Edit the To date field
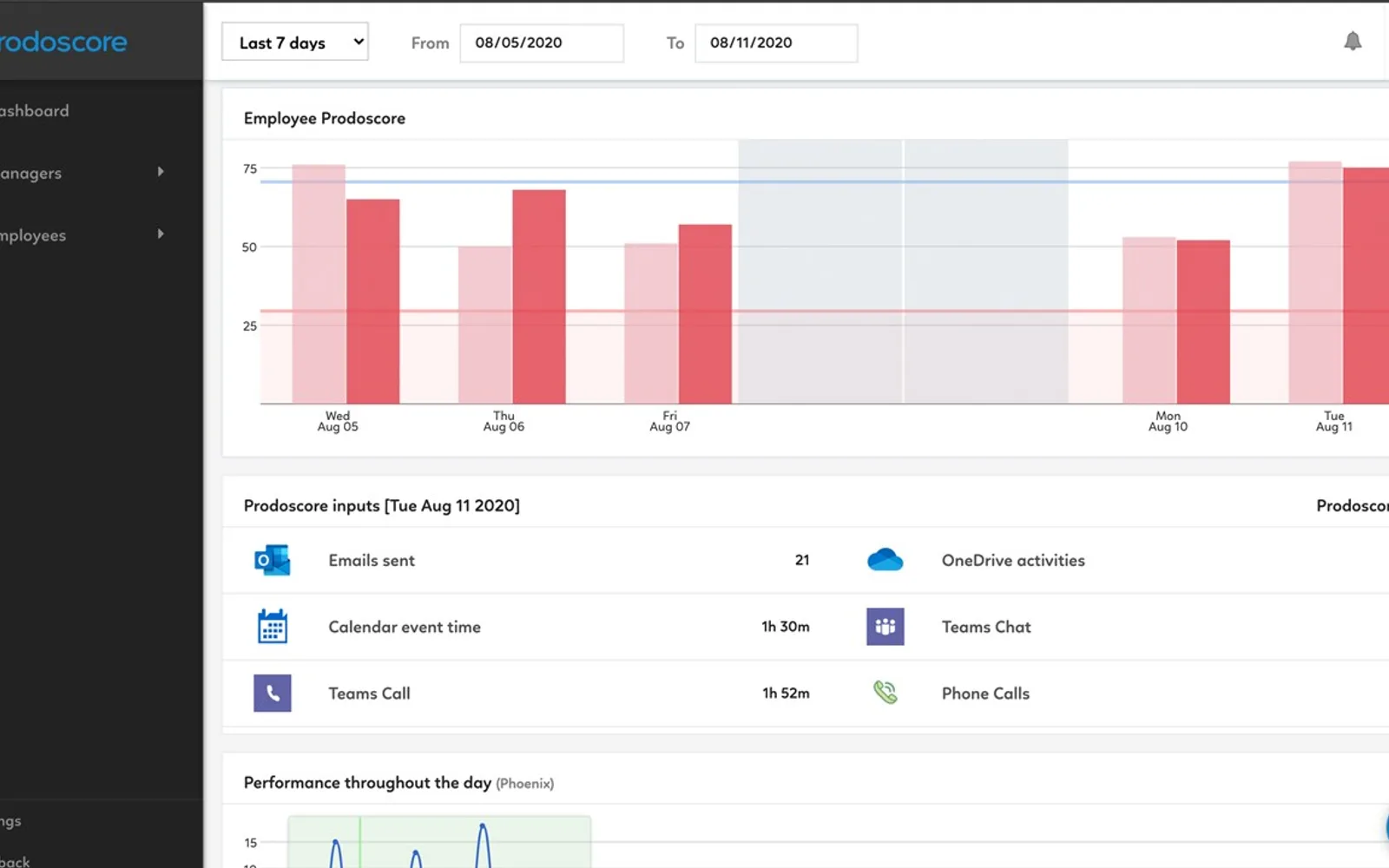Image resolution: width=1389 pixels, height=868 pixels. tap(776, 43)
